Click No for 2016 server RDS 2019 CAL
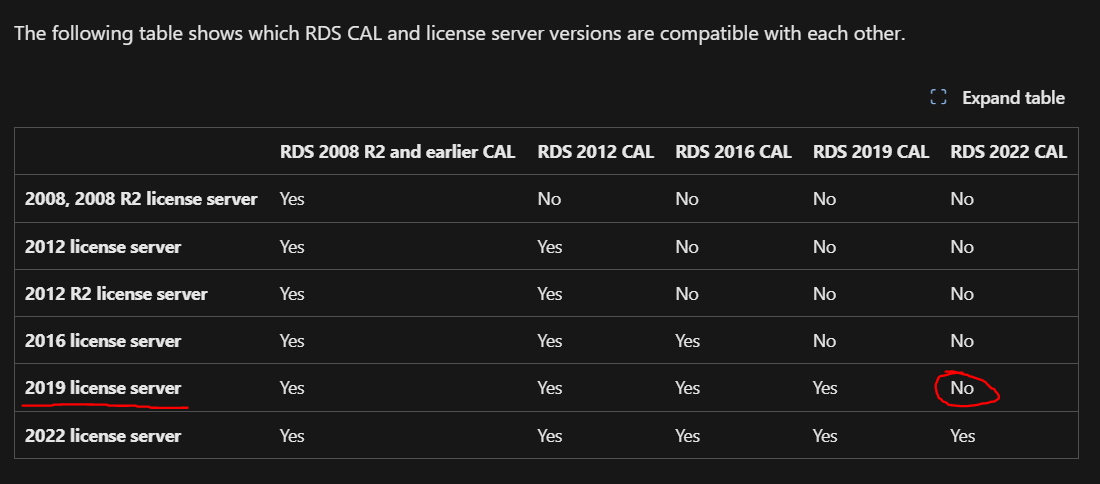This screenshot has width=1100, height=484. (824, 341)
